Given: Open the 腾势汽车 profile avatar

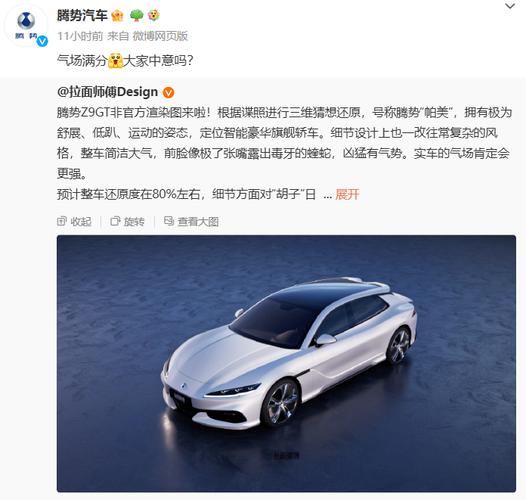Looking at the screenshot, I should pyautogui.click(x=26, y=26).
